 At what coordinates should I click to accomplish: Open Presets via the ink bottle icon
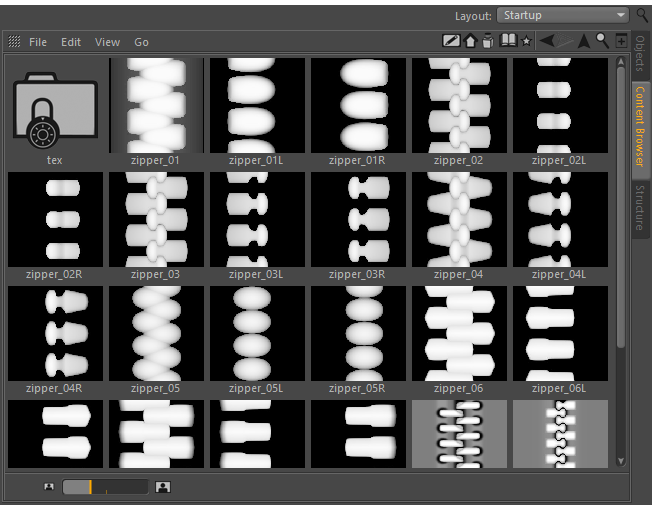point(488,41)
